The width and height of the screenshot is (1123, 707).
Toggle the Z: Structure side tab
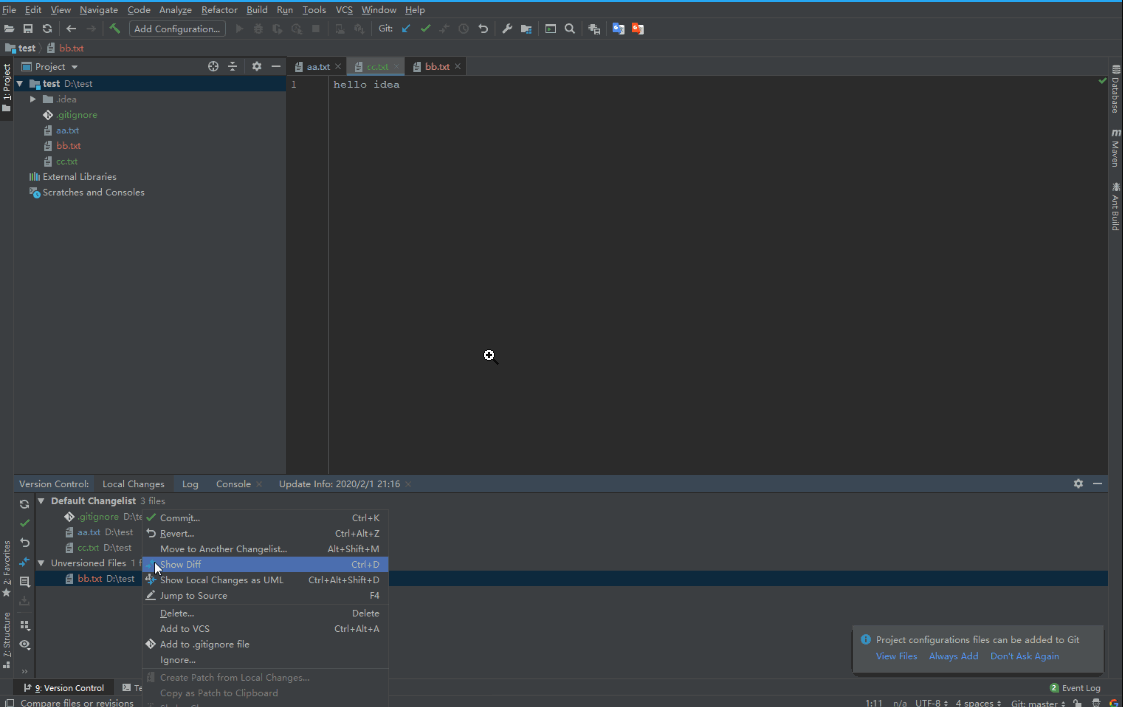click(6, 639)
